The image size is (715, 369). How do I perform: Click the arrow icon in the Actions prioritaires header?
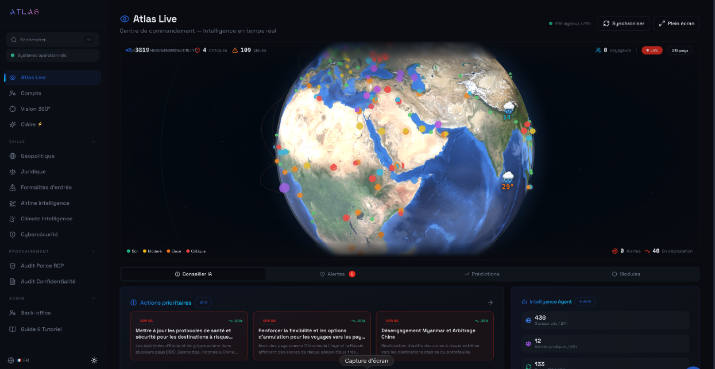pos(490,302)
